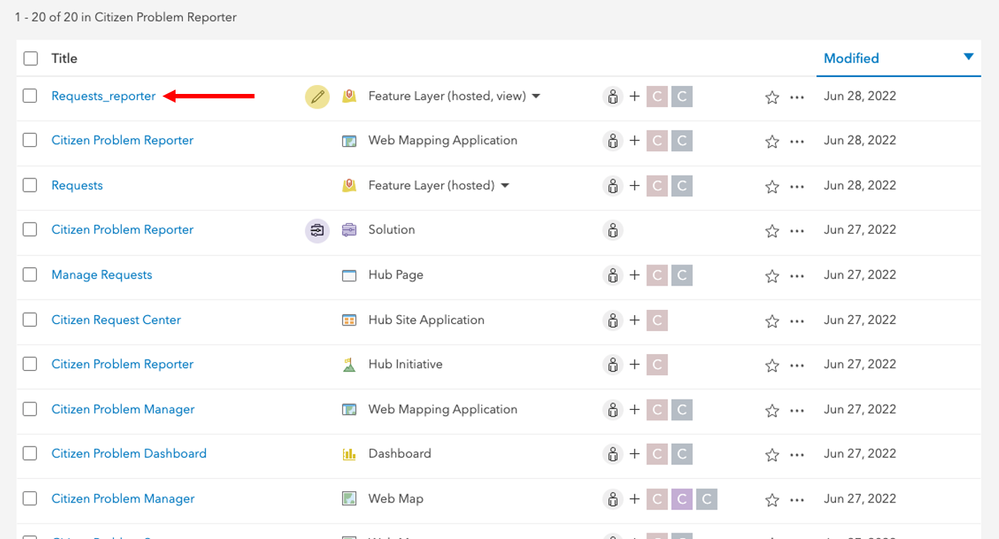Click the sharing icon in the Citizen Request Center row

tap(613, 320)
